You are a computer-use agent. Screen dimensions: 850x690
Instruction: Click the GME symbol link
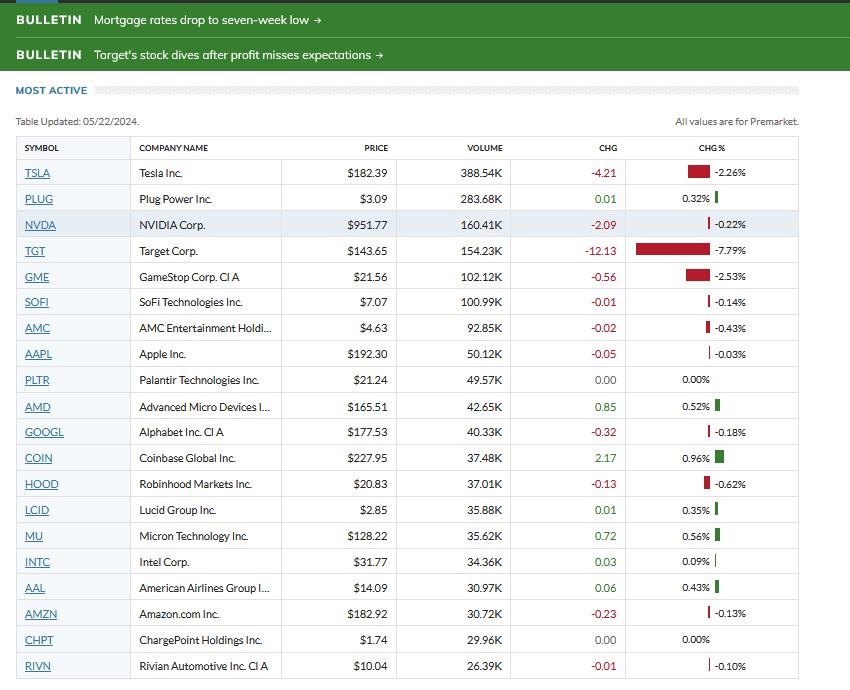coord(37,277)
